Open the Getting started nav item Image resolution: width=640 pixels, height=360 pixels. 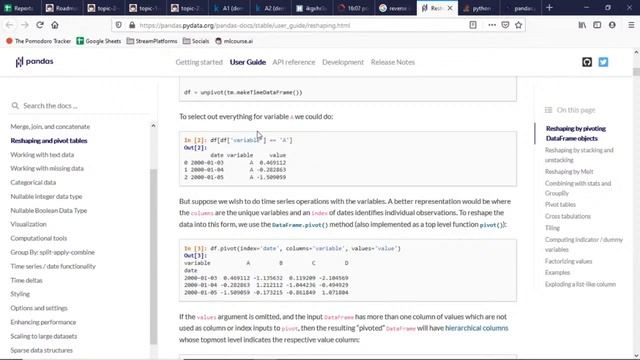[199, 62]
